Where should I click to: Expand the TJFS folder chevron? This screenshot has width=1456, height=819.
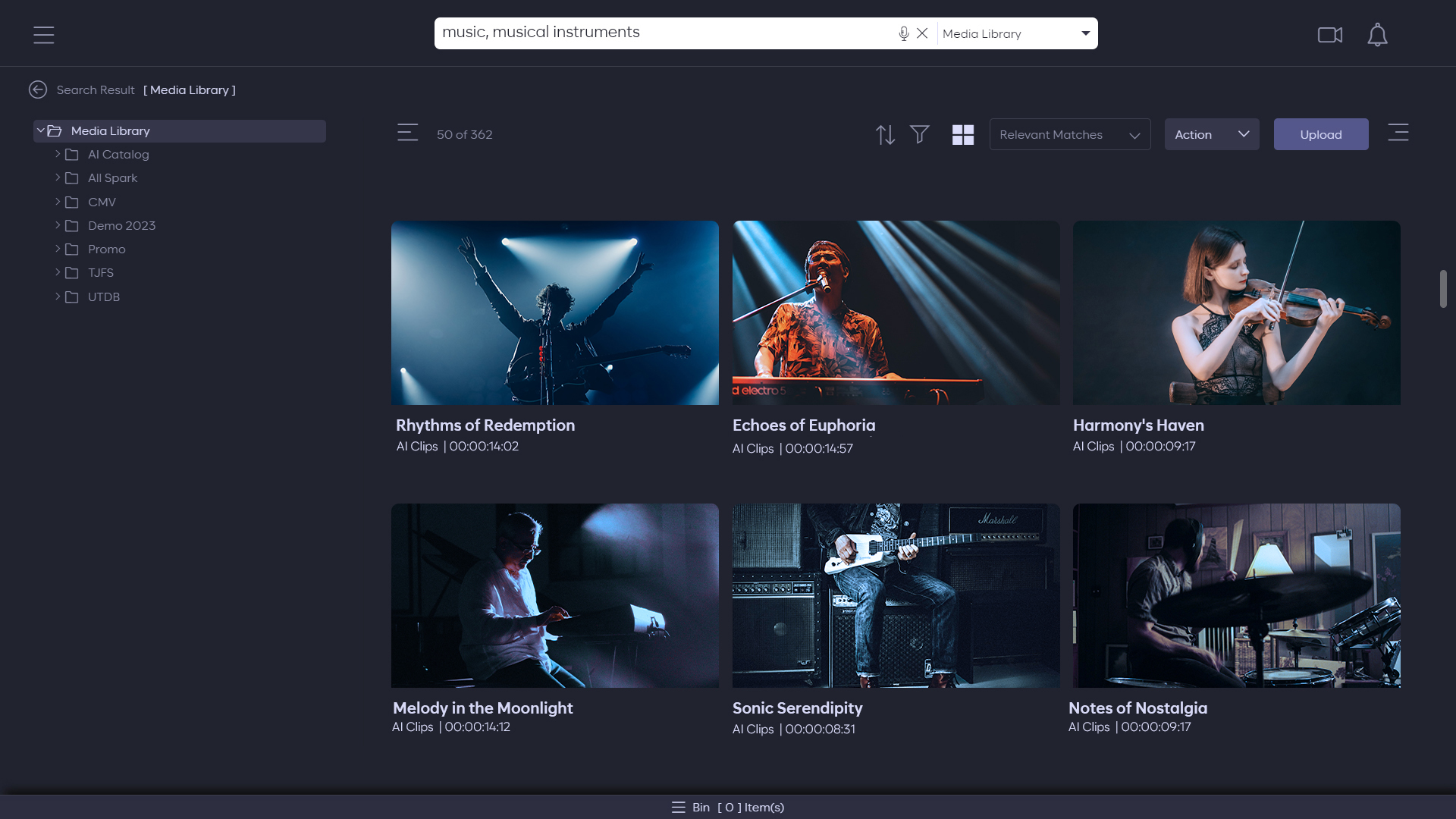[x=58, y=272]
